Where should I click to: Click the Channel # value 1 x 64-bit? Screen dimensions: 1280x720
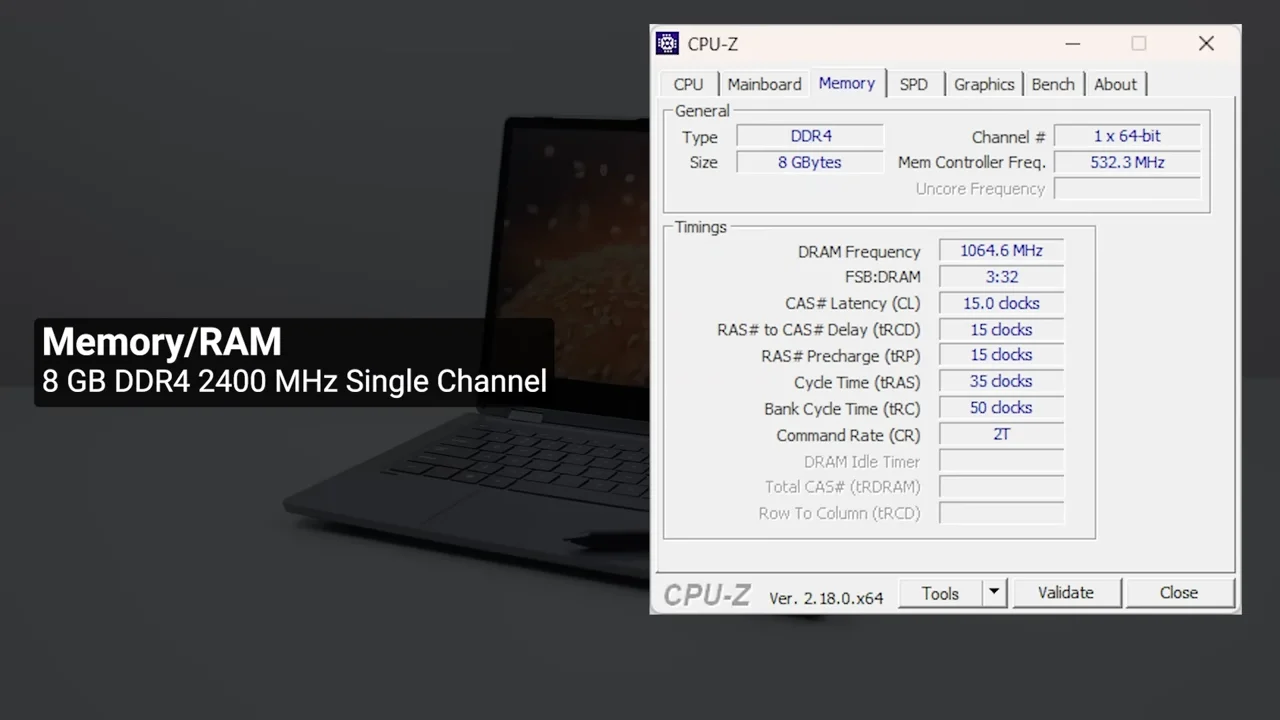tap(1127, 136)
